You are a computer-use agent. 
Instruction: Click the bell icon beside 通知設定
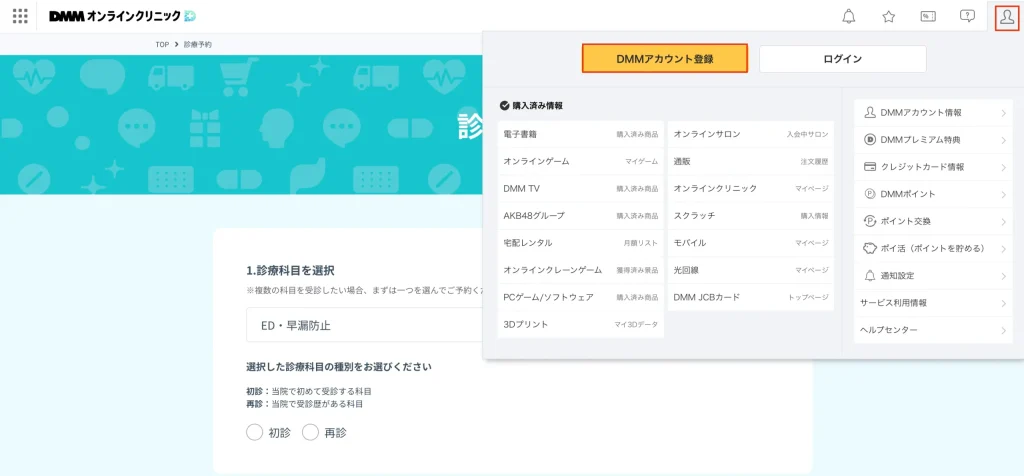coord(869,276)
